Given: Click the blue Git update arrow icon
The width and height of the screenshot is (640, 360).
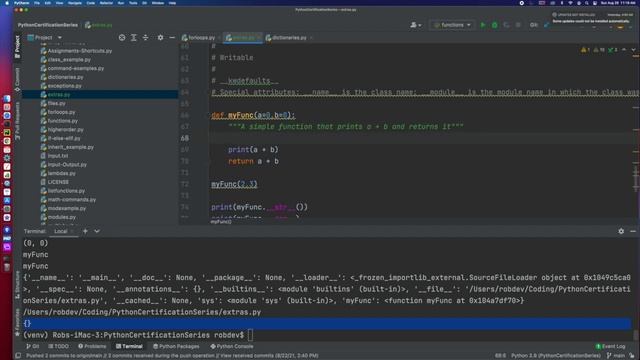Looking at the screenshot, I should tap(547, 25).
